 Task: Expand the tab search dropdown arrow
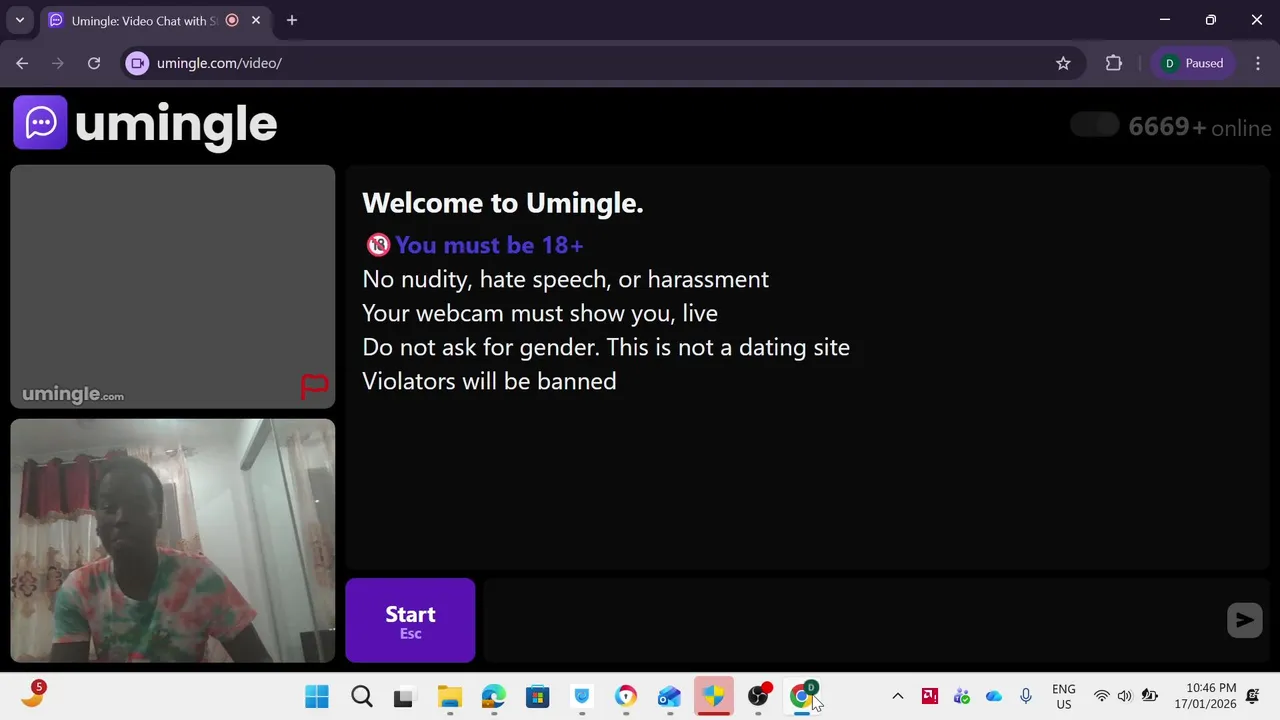click(19, 20)
